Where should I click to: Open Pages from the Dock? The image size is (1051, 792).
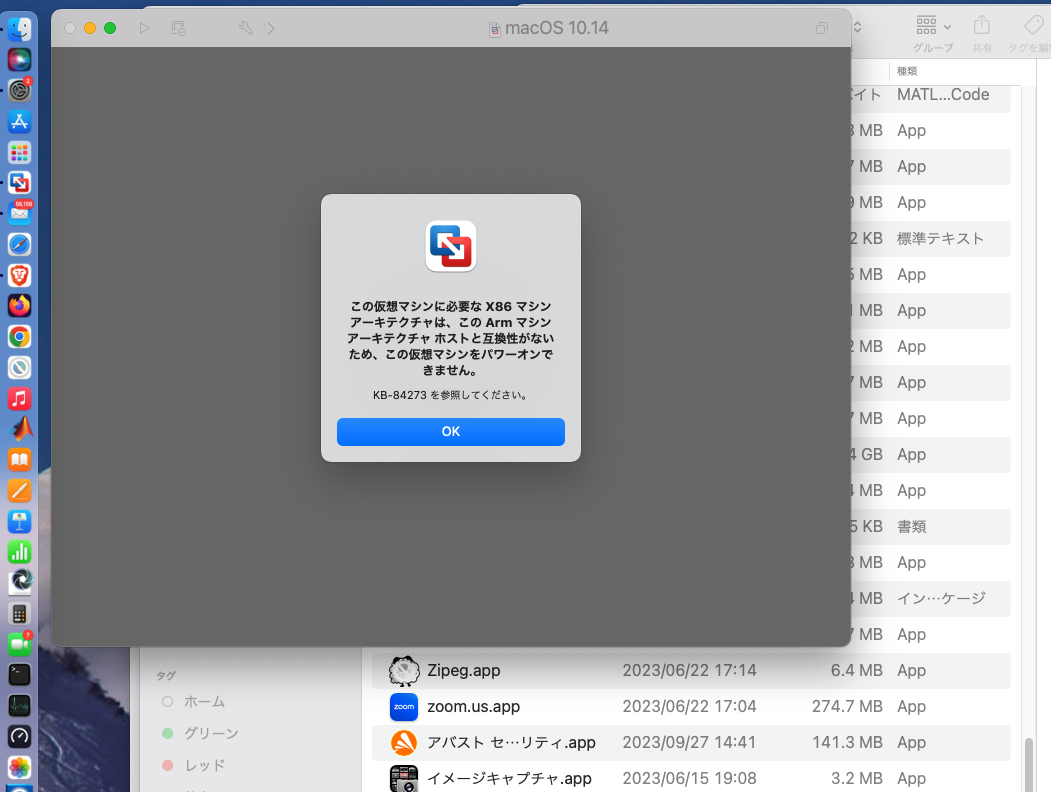coord(19,491)
